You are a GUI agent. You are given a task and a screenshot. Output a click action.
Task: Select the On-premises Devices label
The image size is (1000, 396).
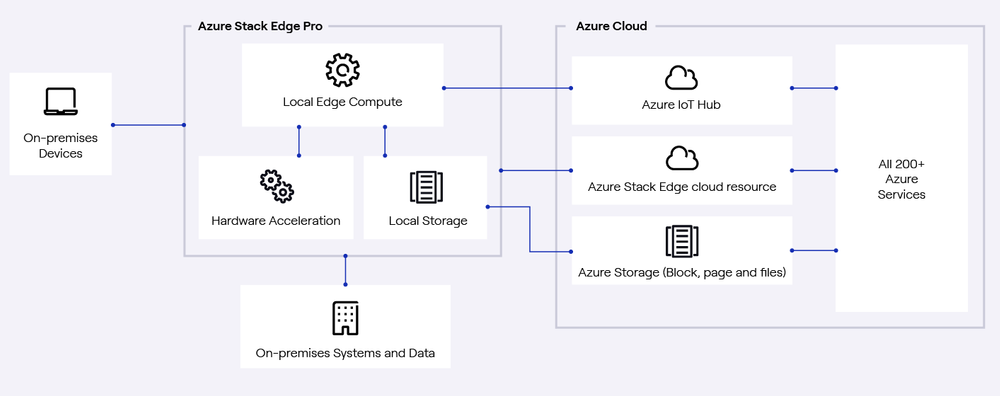(x=61, y=145)
